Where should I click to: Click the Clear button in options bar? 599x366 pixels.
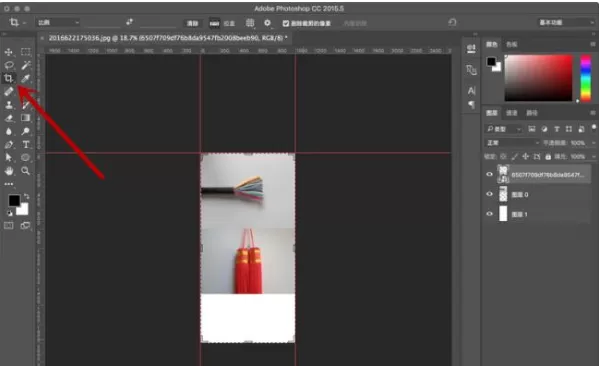[192, 23]
